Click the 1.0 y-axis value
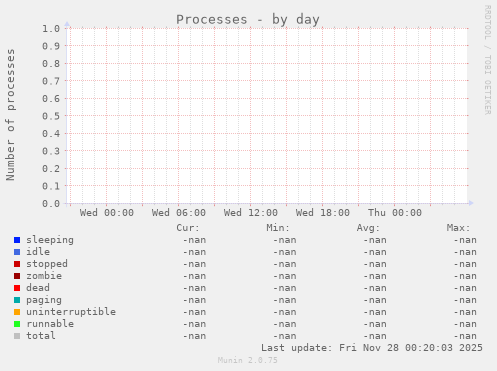The image size is (497, 371). (x=51, y=29)
